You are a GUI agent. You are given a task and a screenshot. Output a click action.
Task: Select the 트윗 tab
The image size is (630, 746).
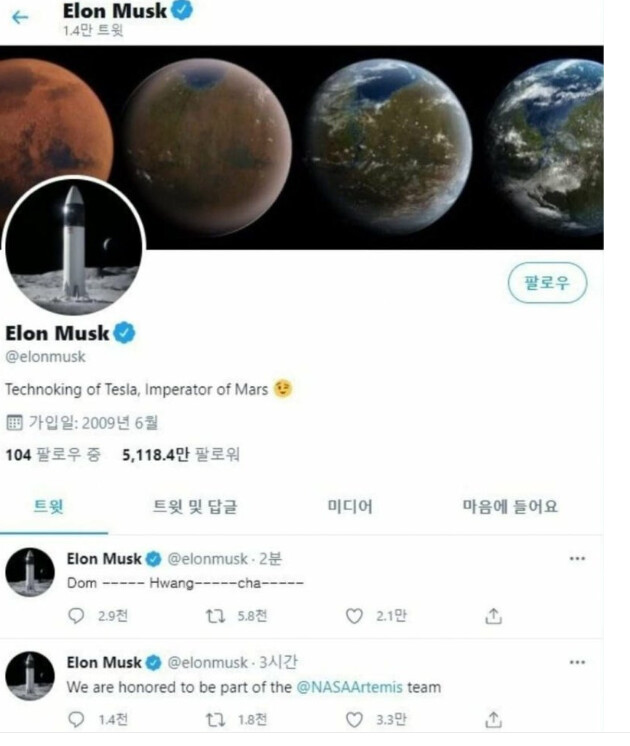coord(49,507)
